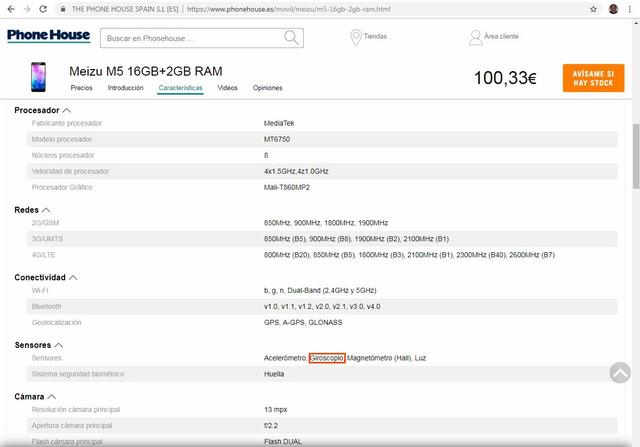Click the Velocidad de procesador label
The height and width of the screenshot is (447, 640).
[70, 171]
